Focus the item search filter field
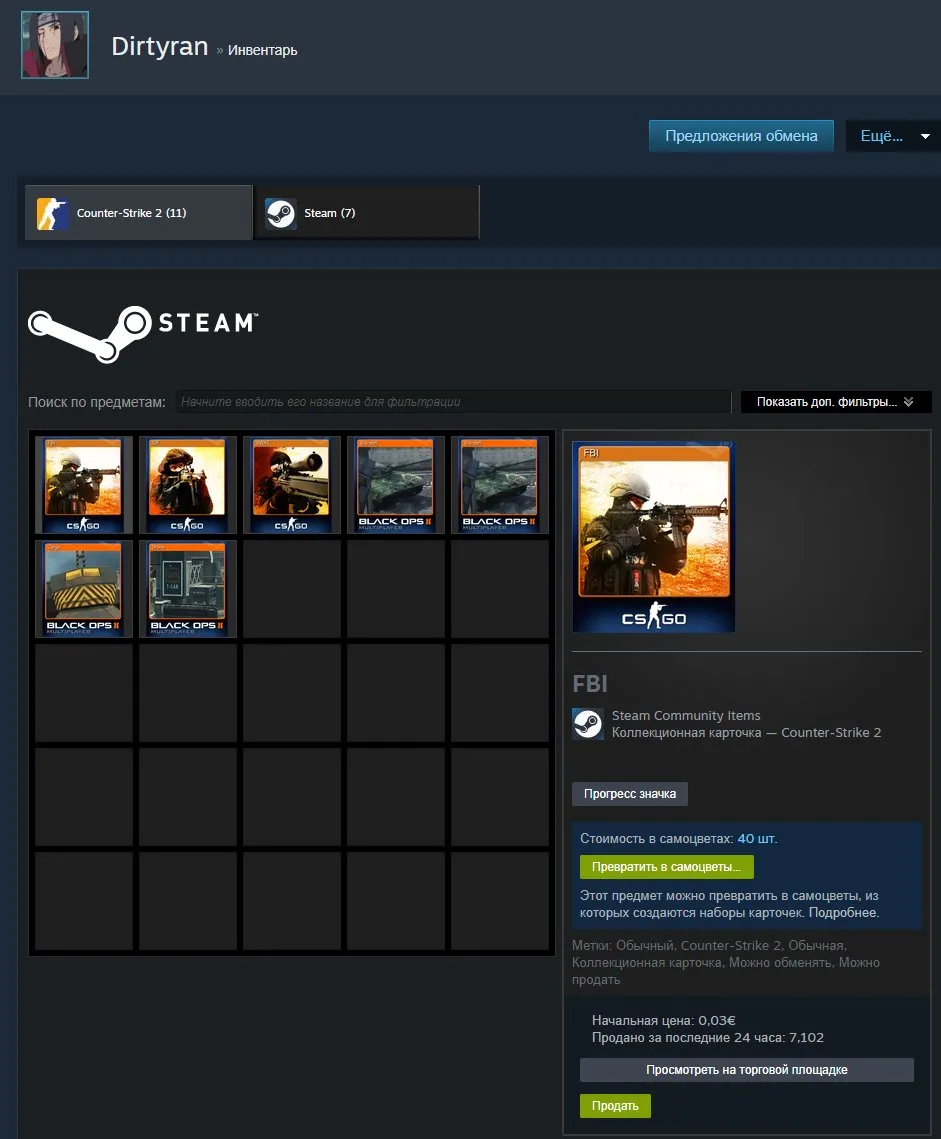The image size is (941, 1139). click(453, 402)
